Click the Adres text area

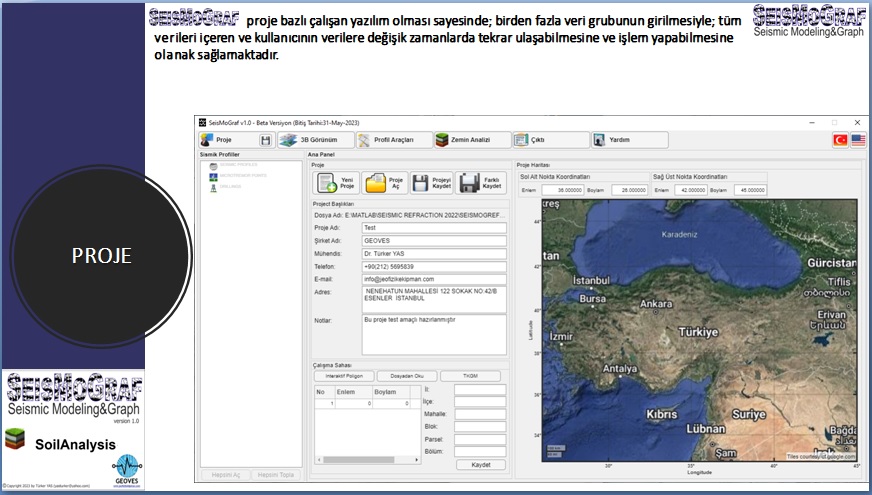point(434,300)
